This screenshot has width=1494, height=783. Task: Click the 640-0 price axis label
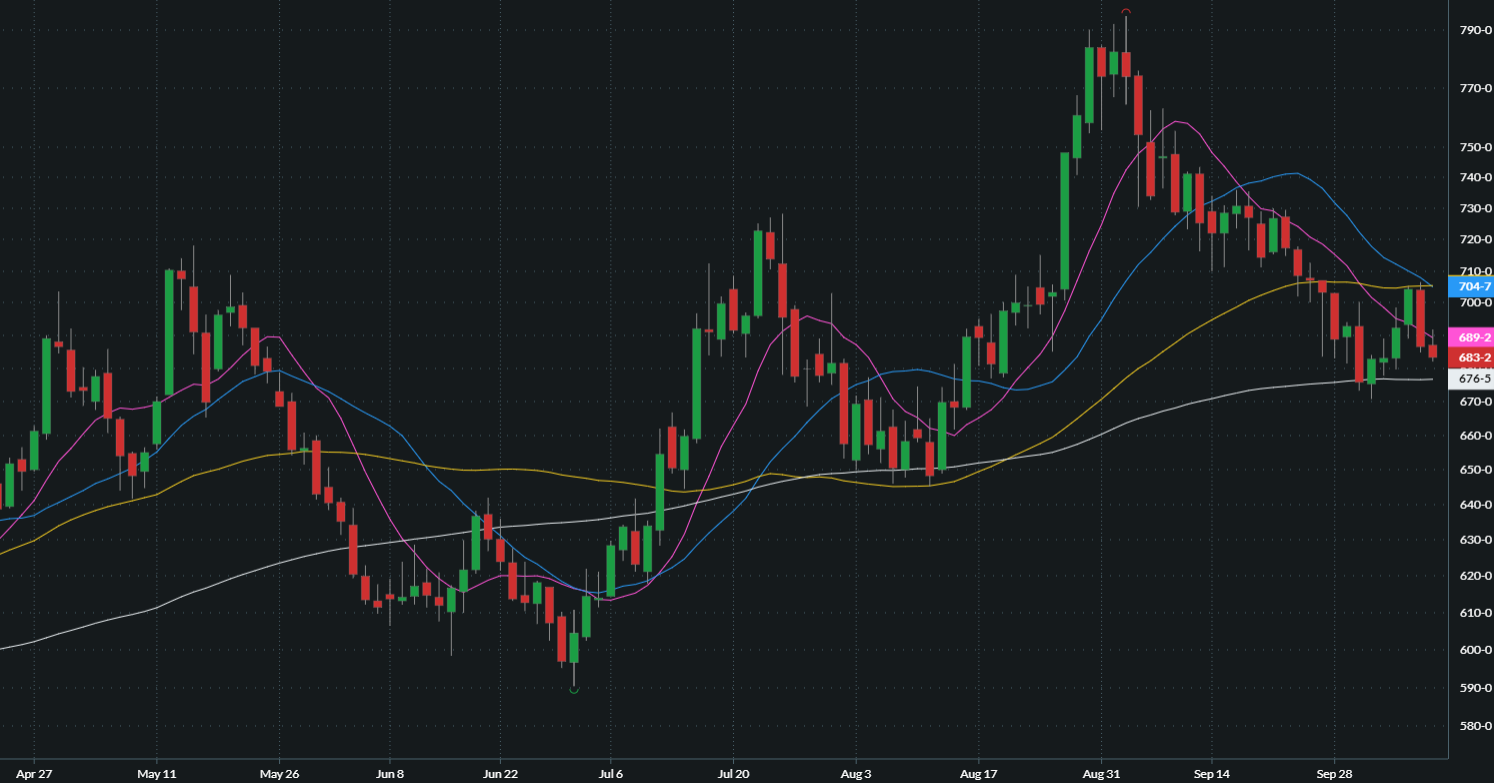tap(1475, 505)
